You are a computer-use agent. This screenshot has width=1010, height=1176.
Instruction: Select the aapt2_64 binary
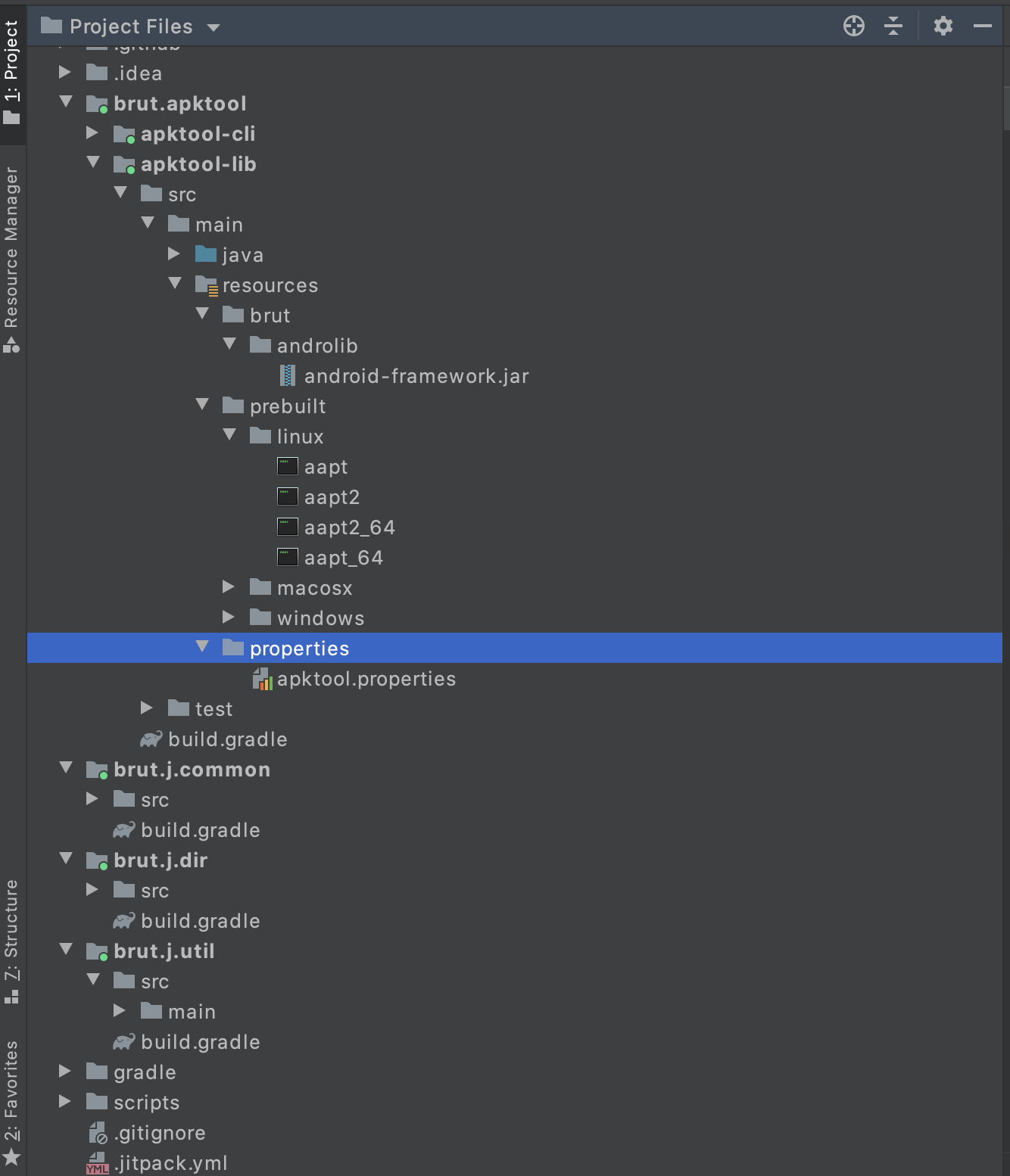[350, 527]
